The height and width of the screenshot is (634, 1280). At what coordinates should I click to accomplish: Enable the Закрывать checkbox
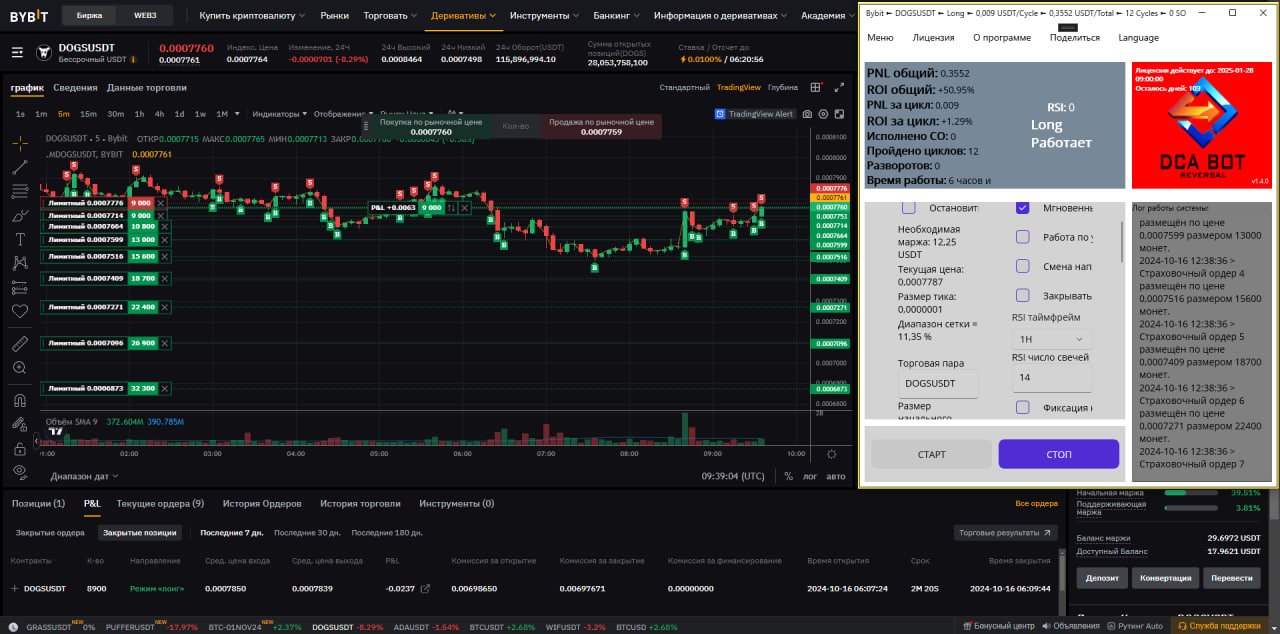point(1023,295)
